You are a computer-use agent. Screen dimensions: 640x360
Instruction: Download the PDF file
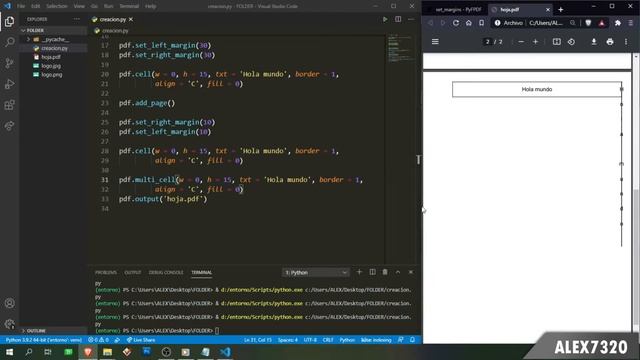(x=594, y=42)
